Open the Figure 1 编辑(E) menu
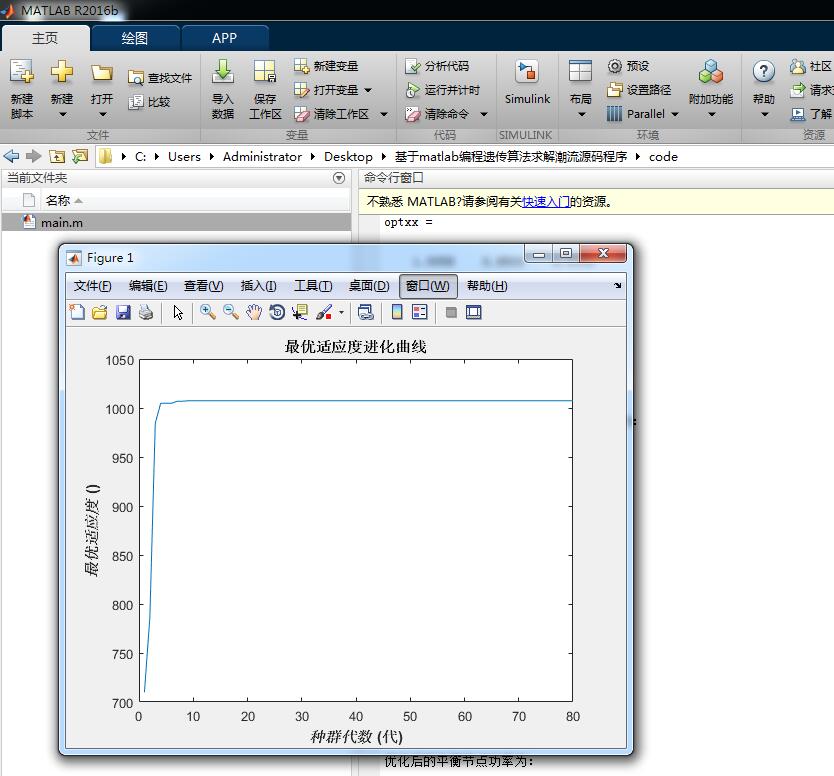Image resolution: width=834 pixels, height=776 pixels. coord(148,286)
